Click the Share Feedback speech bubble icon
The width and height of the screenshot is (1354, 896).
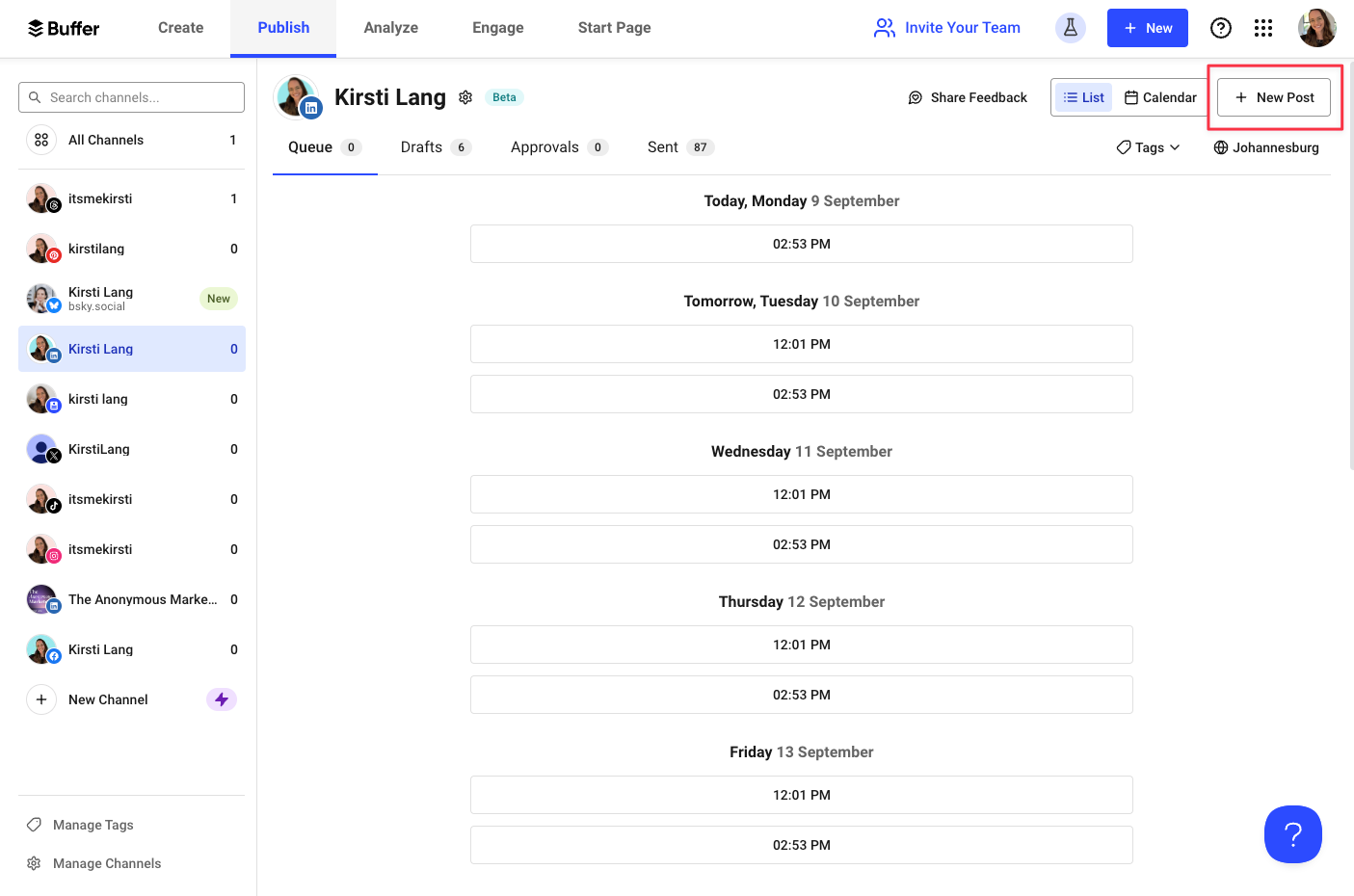[916, 97]
